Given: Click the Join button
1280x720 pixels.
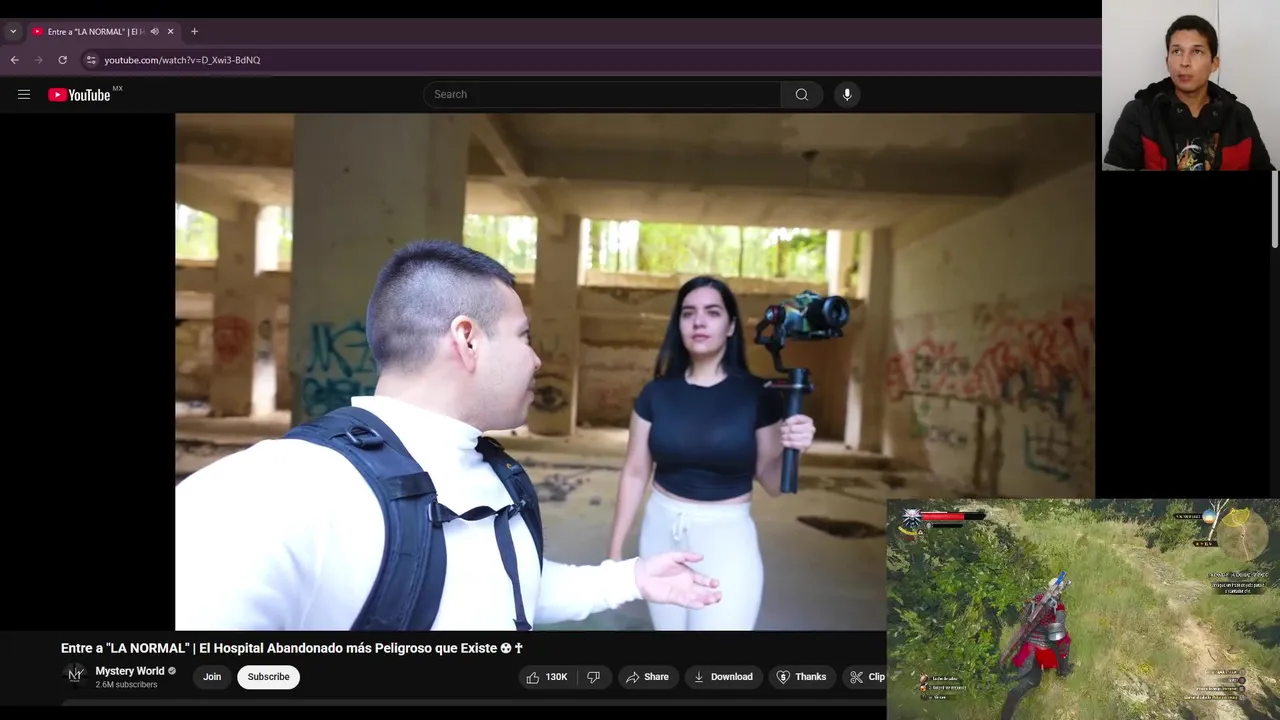Looking at the screenshot, I should [212, 677].
